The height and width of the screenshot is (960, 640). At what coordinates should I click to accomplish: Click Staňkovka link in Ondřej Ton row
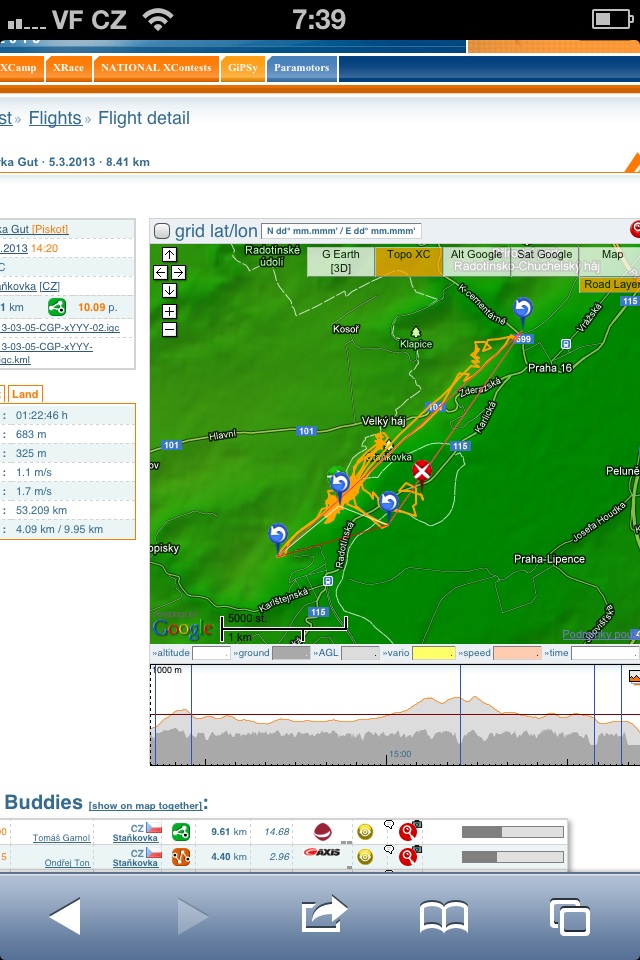point(135,862)
